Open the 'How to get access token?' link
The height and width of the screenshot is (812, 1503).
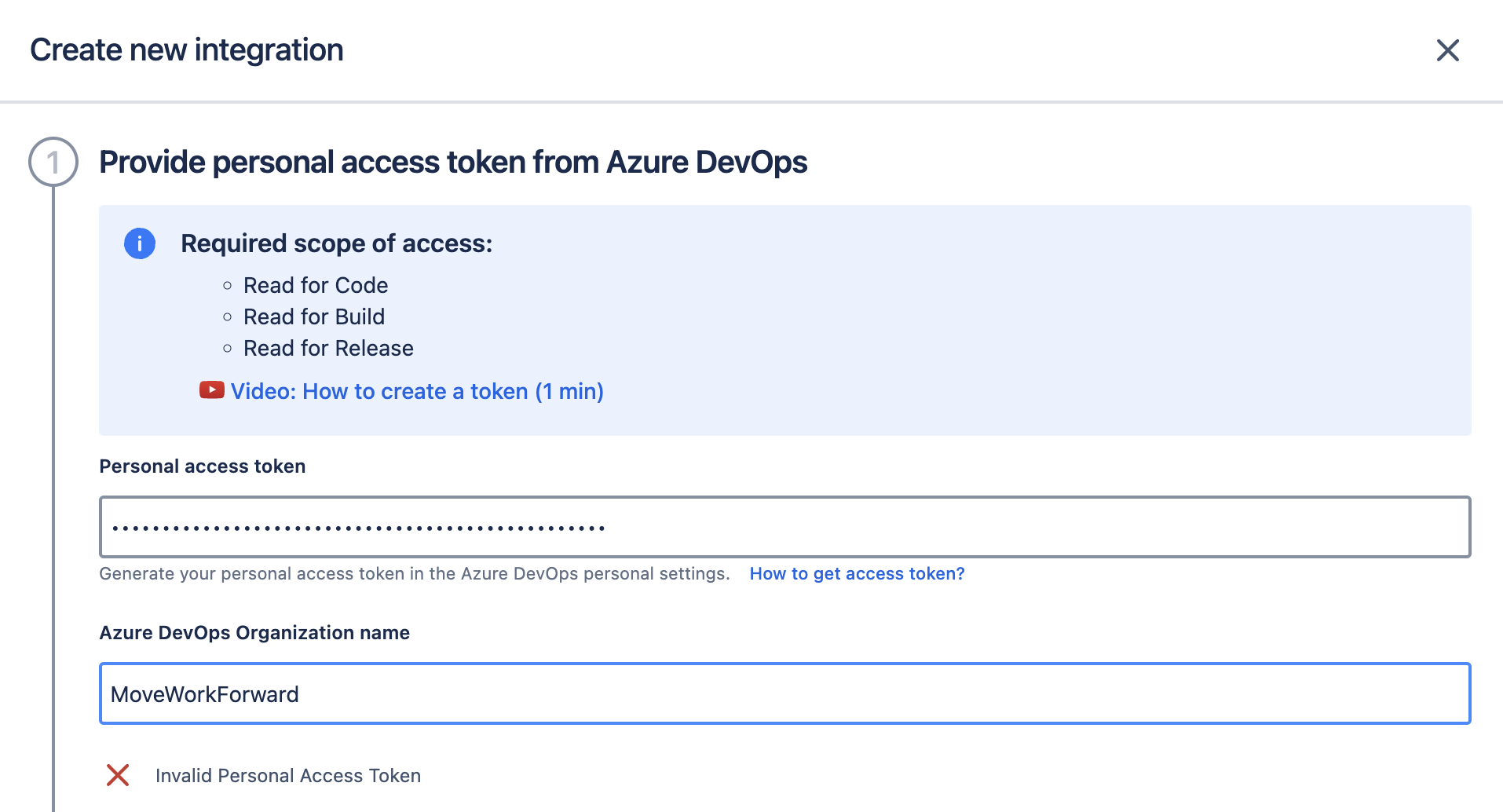857,574
